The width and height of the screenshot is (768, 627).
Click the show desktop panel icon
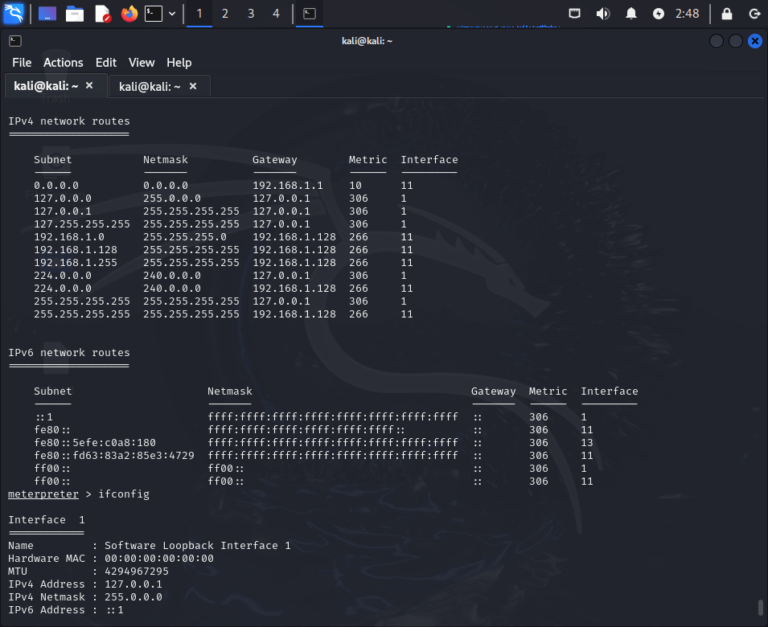pyautogui.click(x=47, y=14)
